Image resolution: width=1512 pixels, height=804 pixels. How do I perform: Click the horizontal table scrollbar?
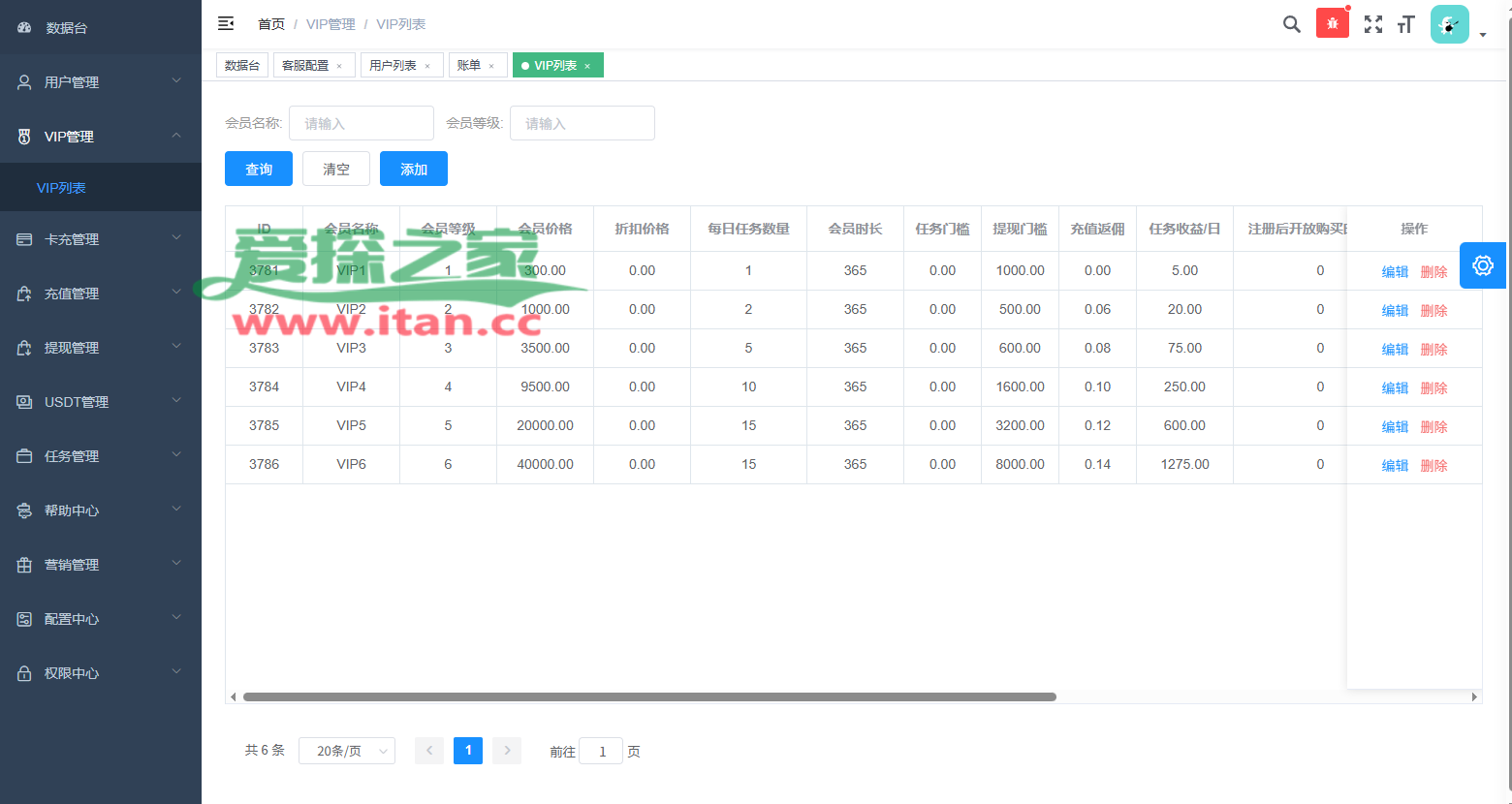click(649, 696)
